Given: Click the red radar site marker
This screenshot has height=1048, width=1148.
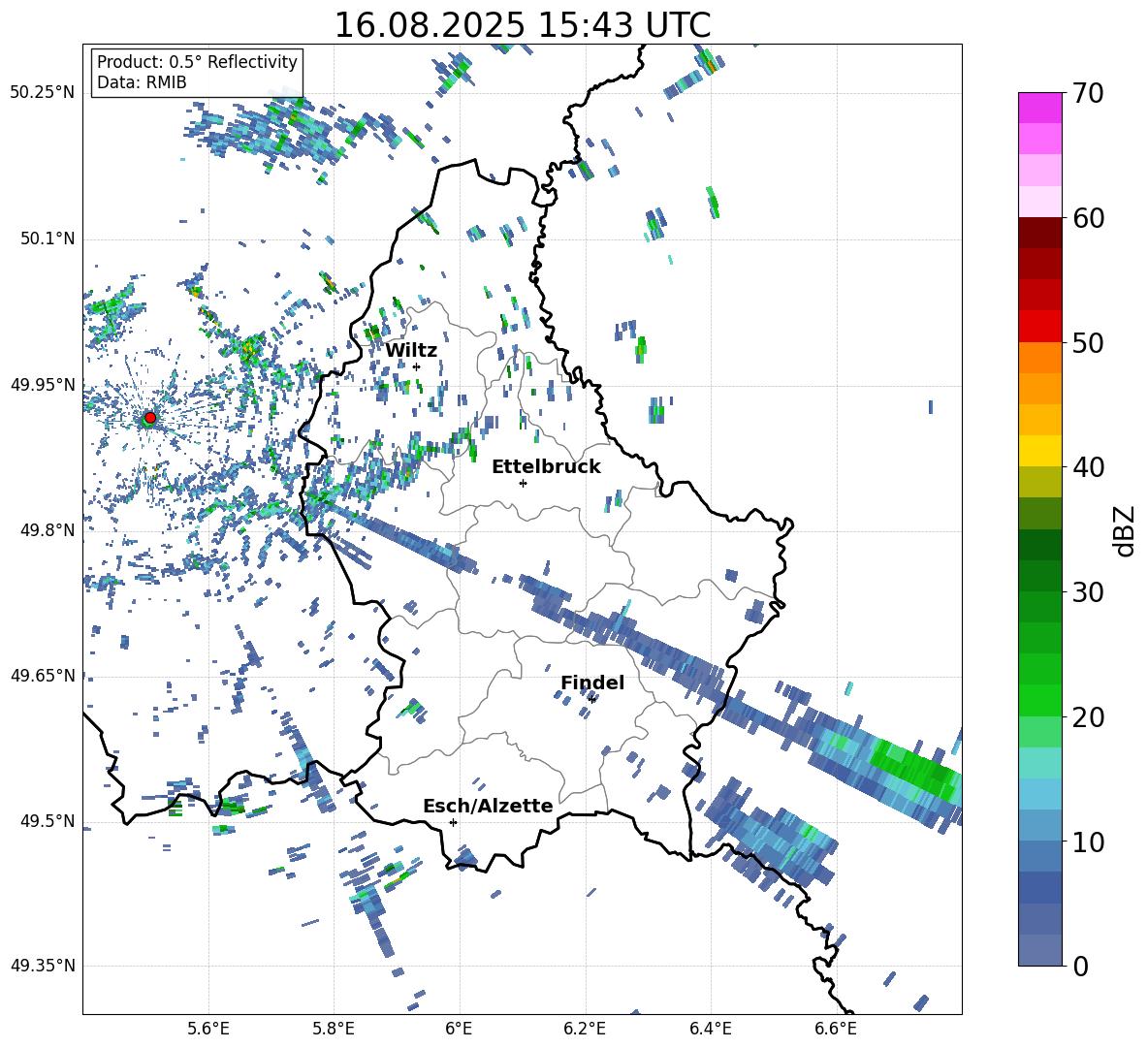Looking at the screenshot, I should (150, 418).
